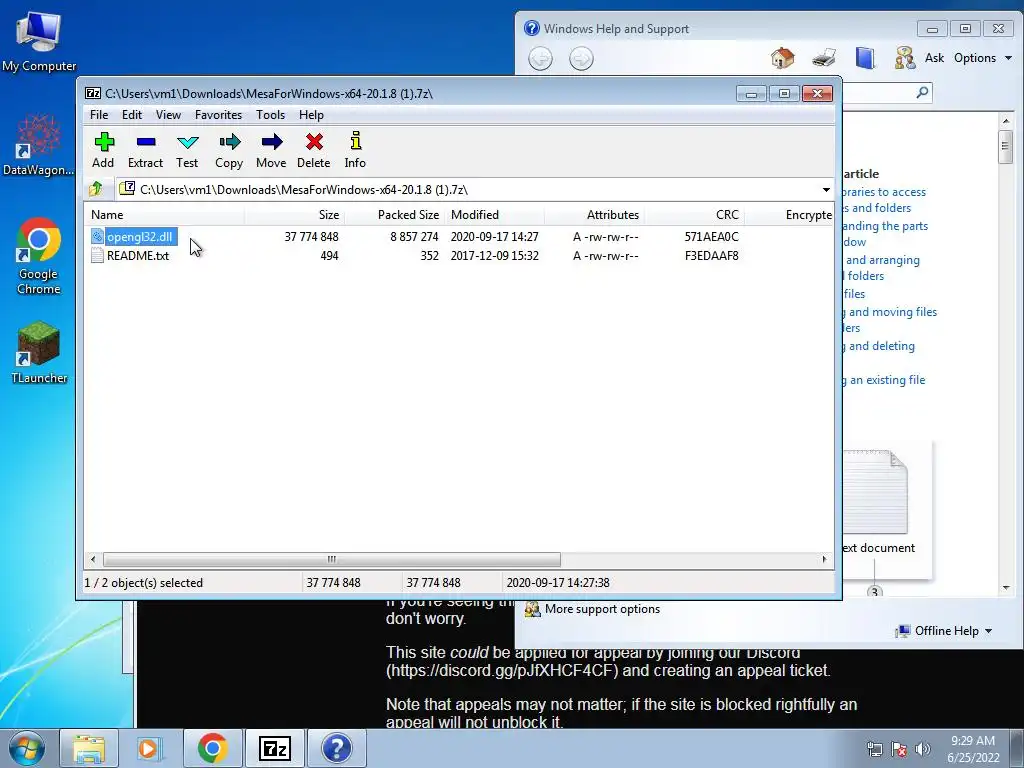
Task: Open the File menu in 7-Zip
Action: tap(99, 115)
